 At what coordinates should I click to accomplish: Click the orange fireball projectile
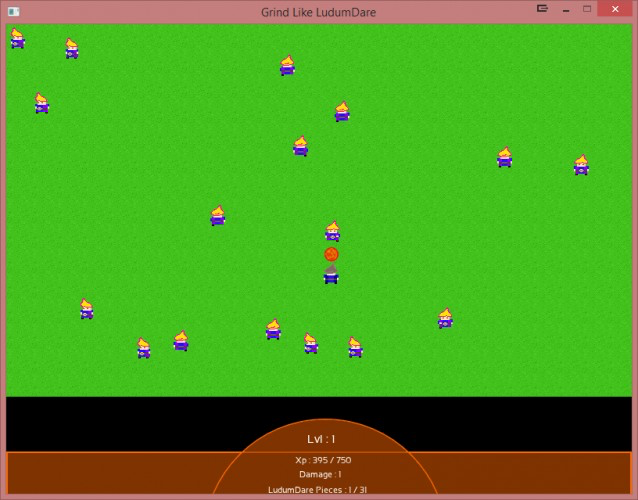coord(331,254)
